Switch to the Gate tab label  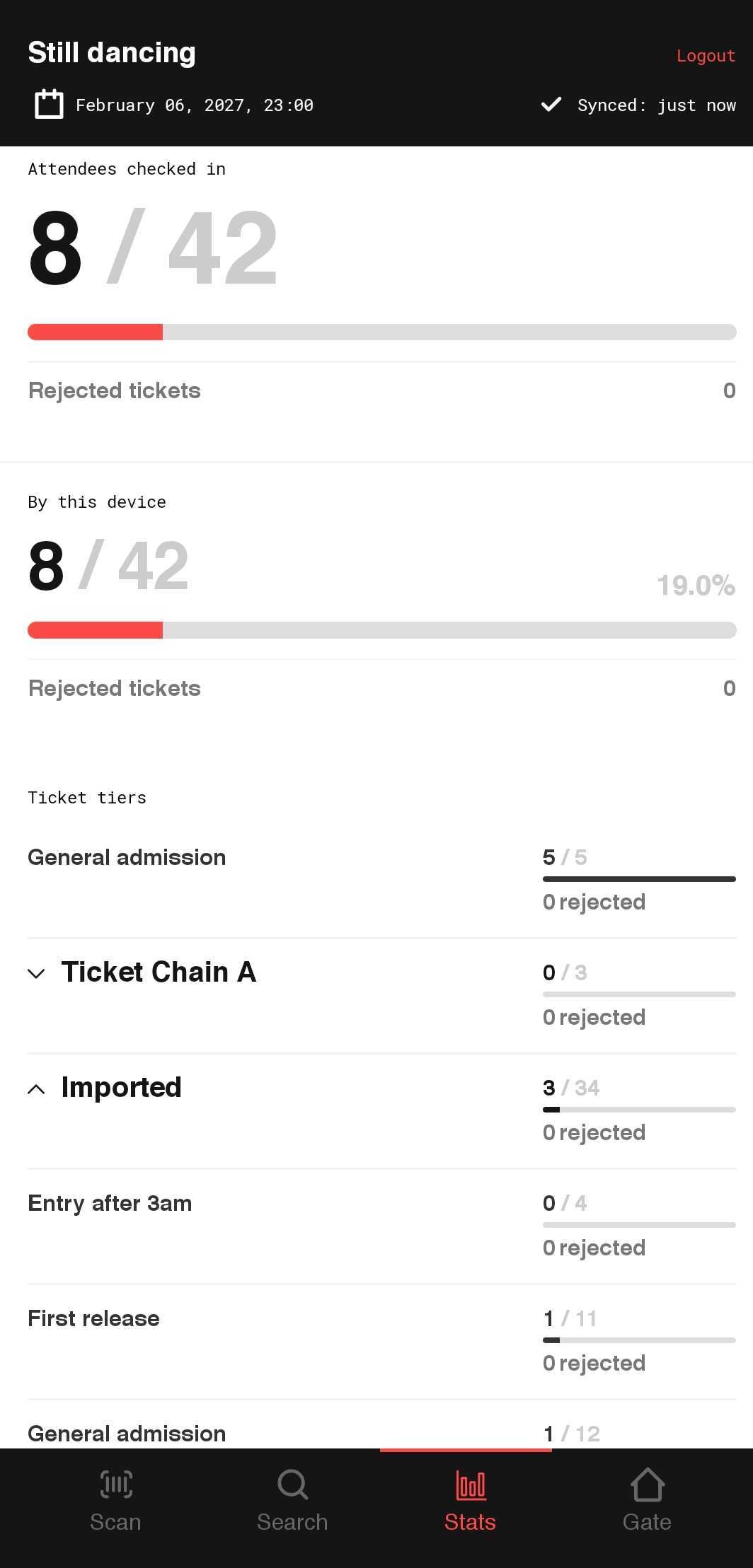click(x=647, y=1522)
